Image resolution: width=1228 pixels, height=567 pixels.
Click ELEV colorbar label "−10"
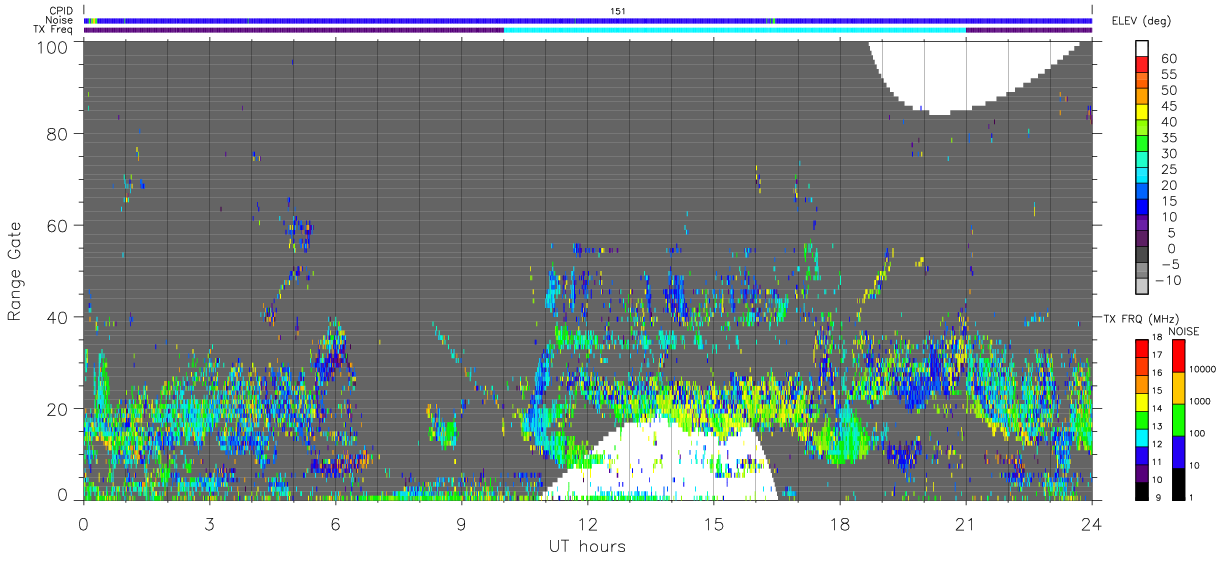coord(1166,280)
